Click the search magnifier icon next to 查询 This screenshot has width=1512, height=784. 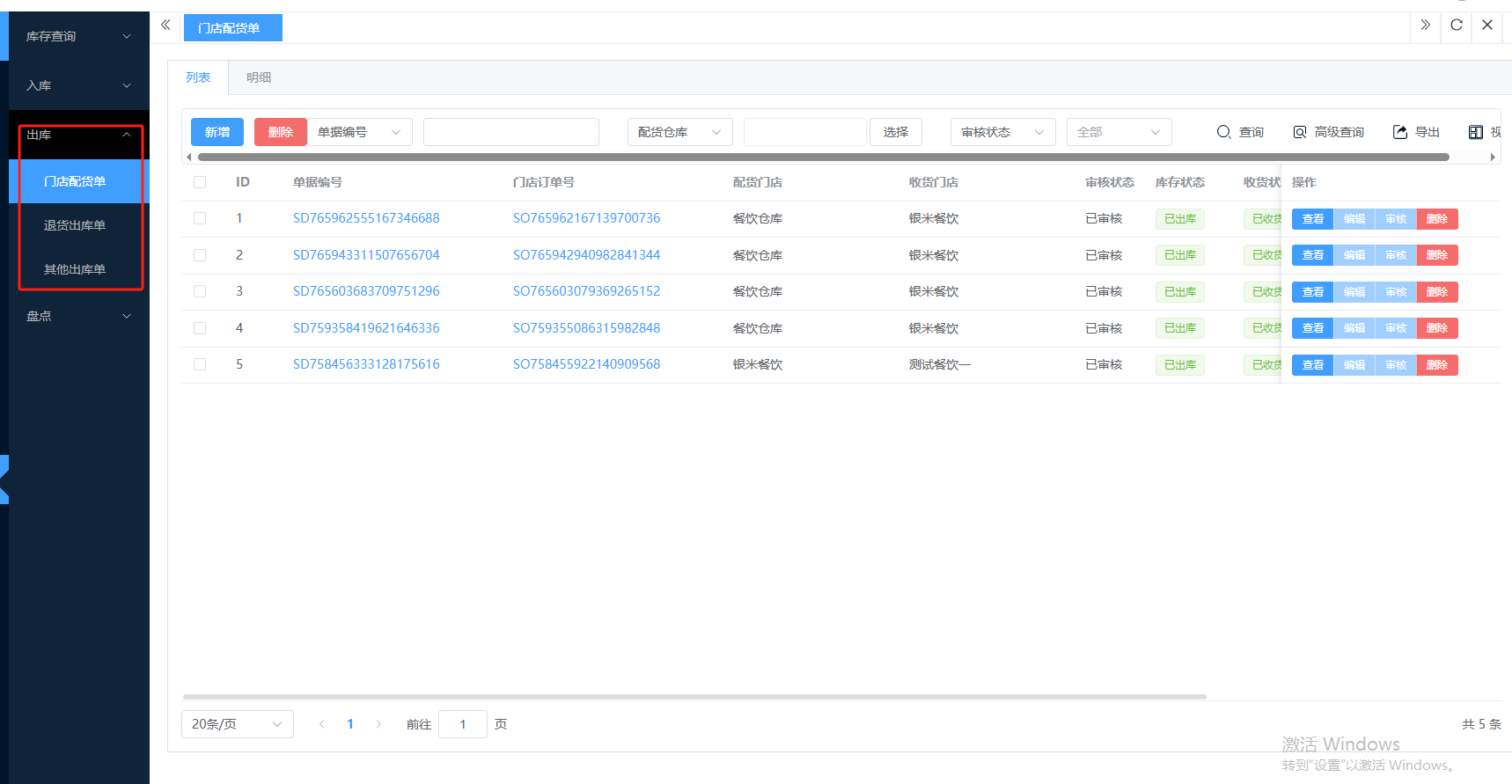click(x=1223, y=132)
